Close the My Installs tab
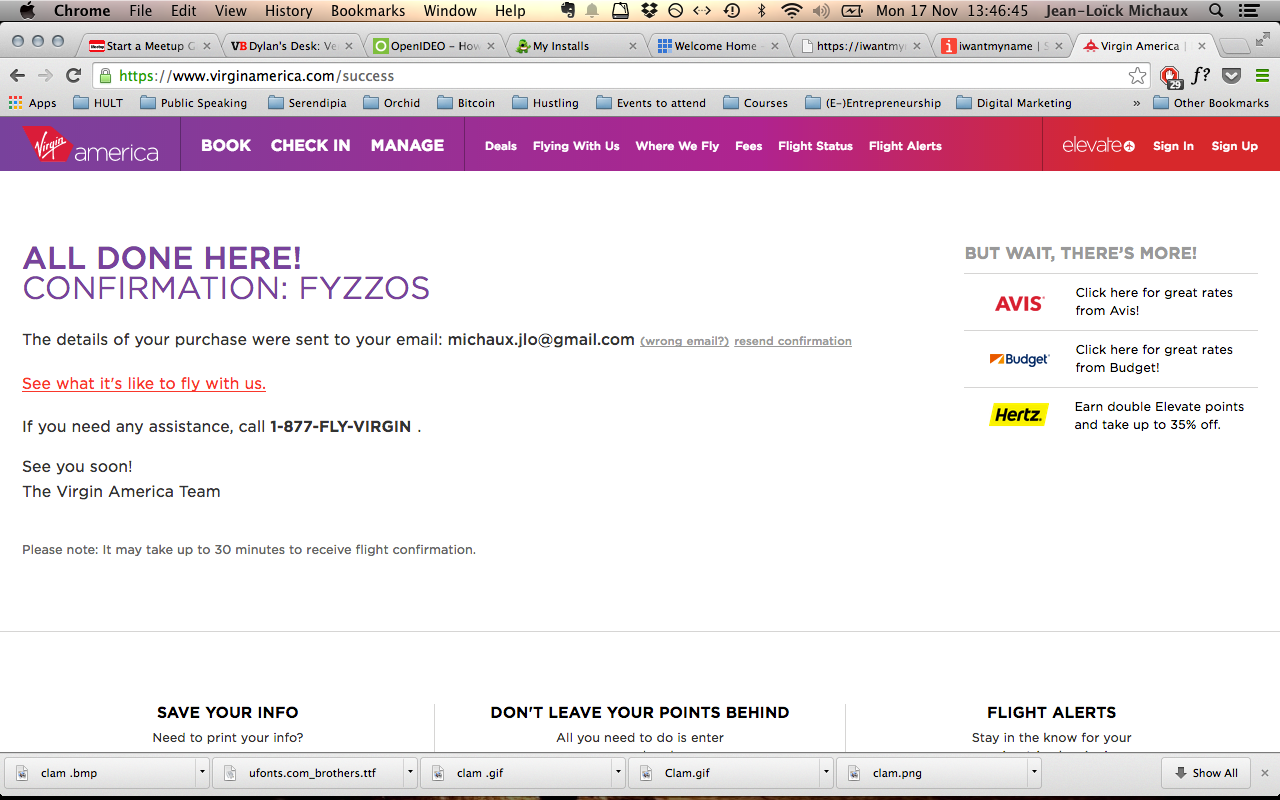 pos(635,46)
